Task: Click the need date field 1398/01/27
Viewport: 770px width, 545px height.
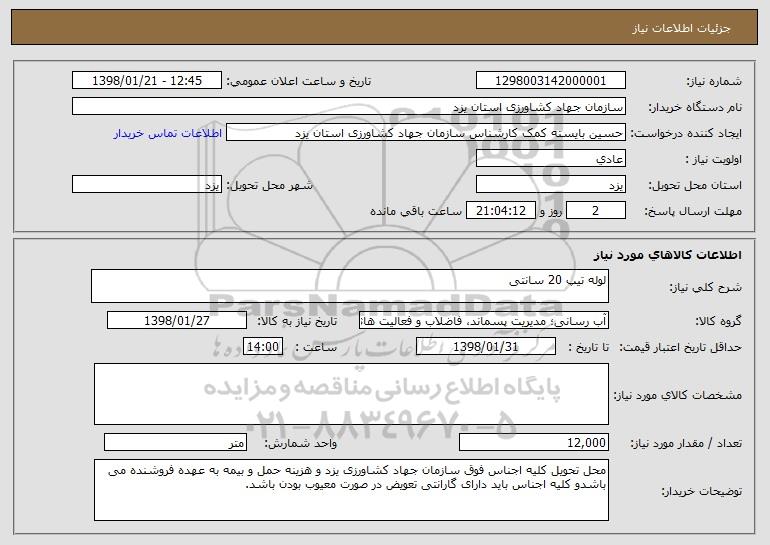Action: (177, 321)
